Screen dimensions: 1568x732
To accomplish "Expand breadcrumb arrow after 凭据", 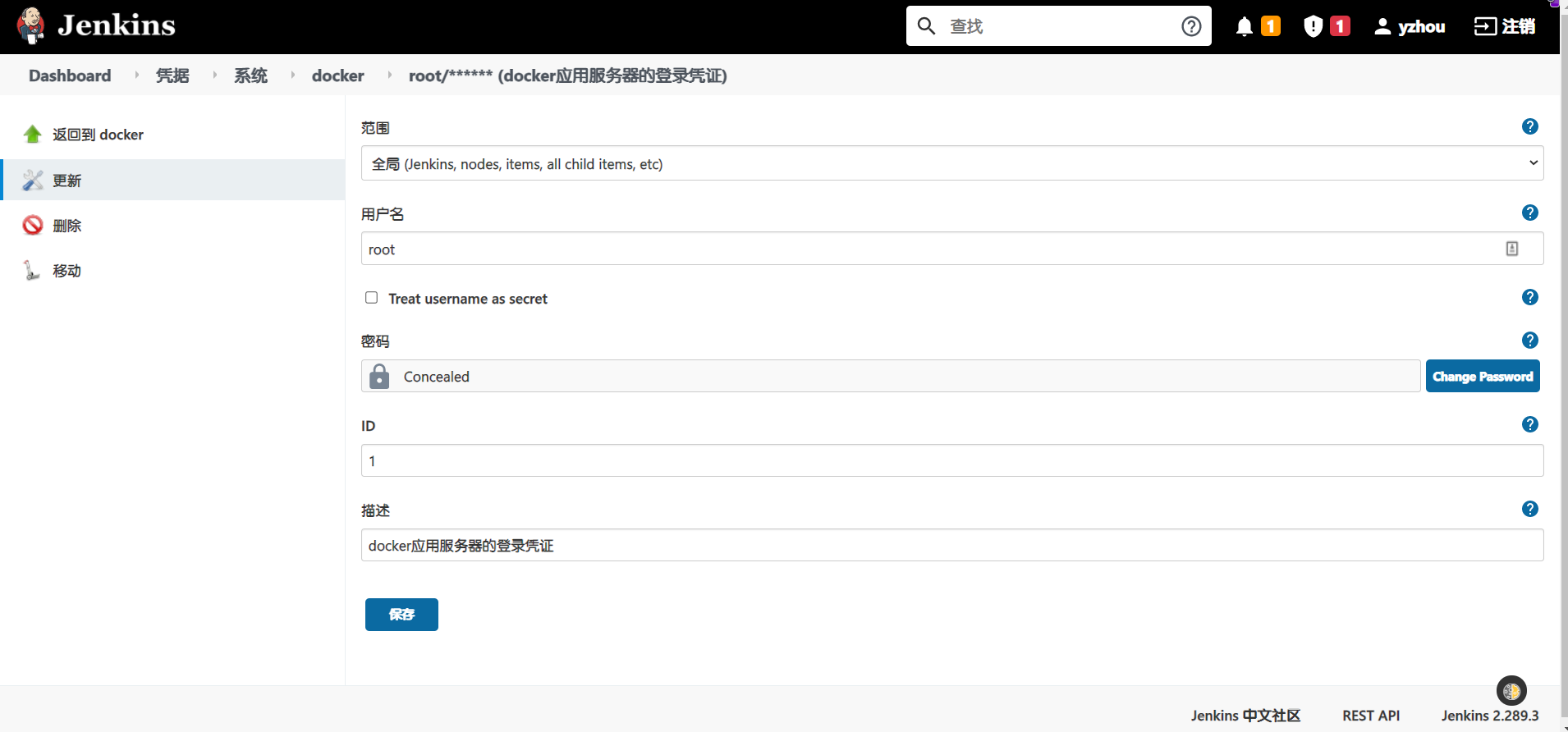I will click(x=215, y=75).
